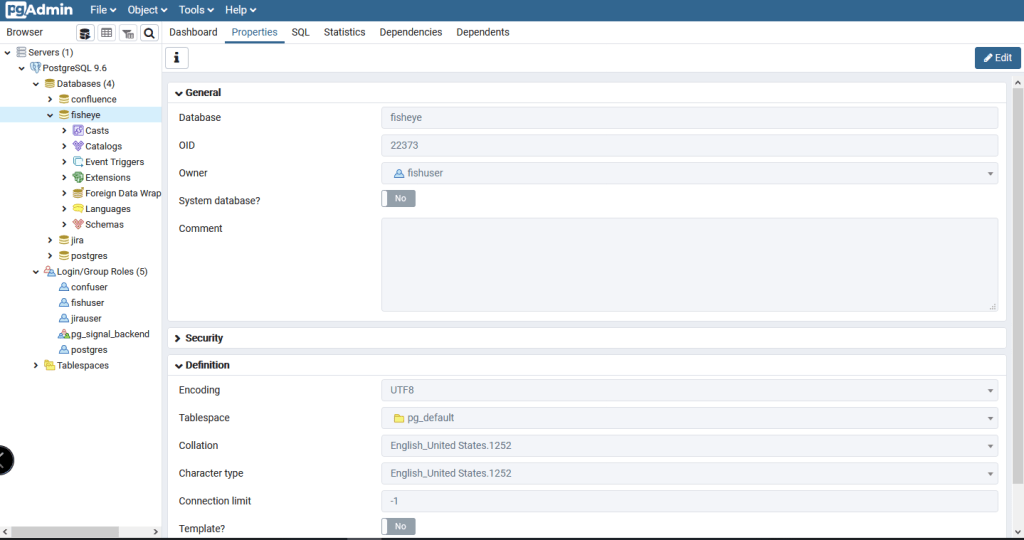Click the Search Objects magnifier icon

click(x=149, y=33)
